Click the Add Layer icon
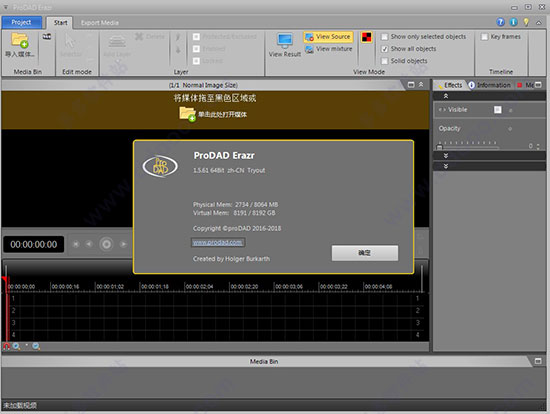This screenshot has height=414, width=550. (x=117, y=41)
